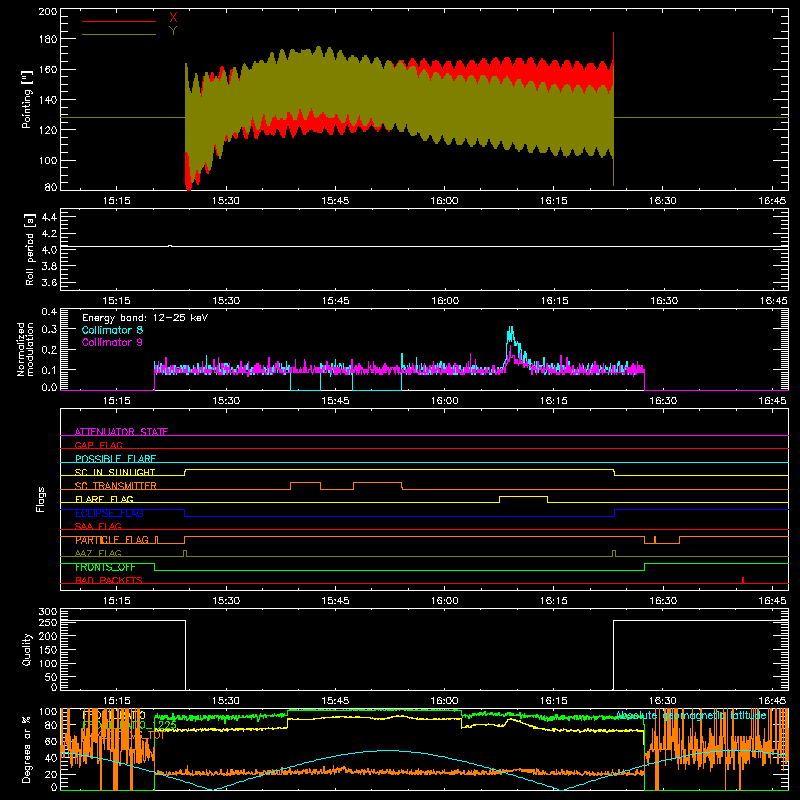Screen dimensions: 800x800
Task: Click '16:15' time label below Quality plot
Action: 554,701
